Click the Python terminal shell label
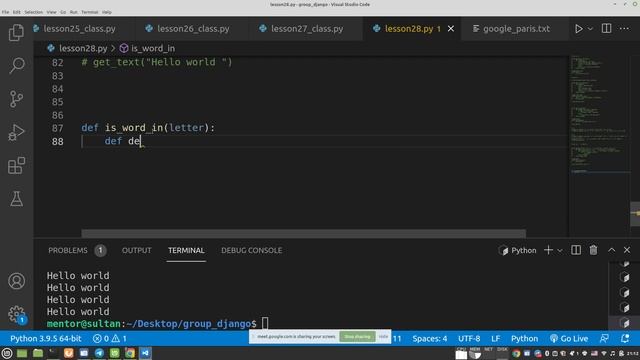Viewport: 640px width, 360px height. click(518, 250)
